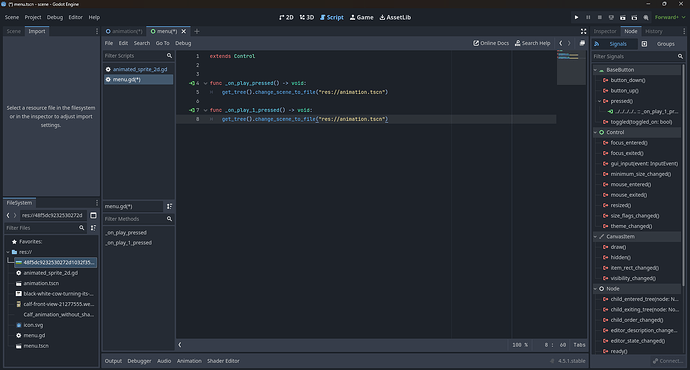Open the Shader Editor bottom panel
The height and width of the screenshot is (370, 690).
pos(223,361)
